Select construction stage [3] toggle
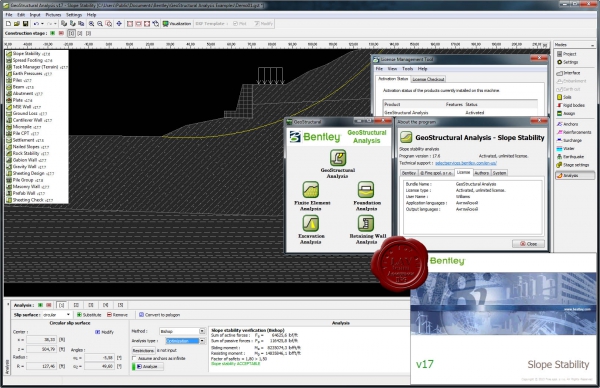This screenshot has width=600, height=388. (x=88, y=33)
